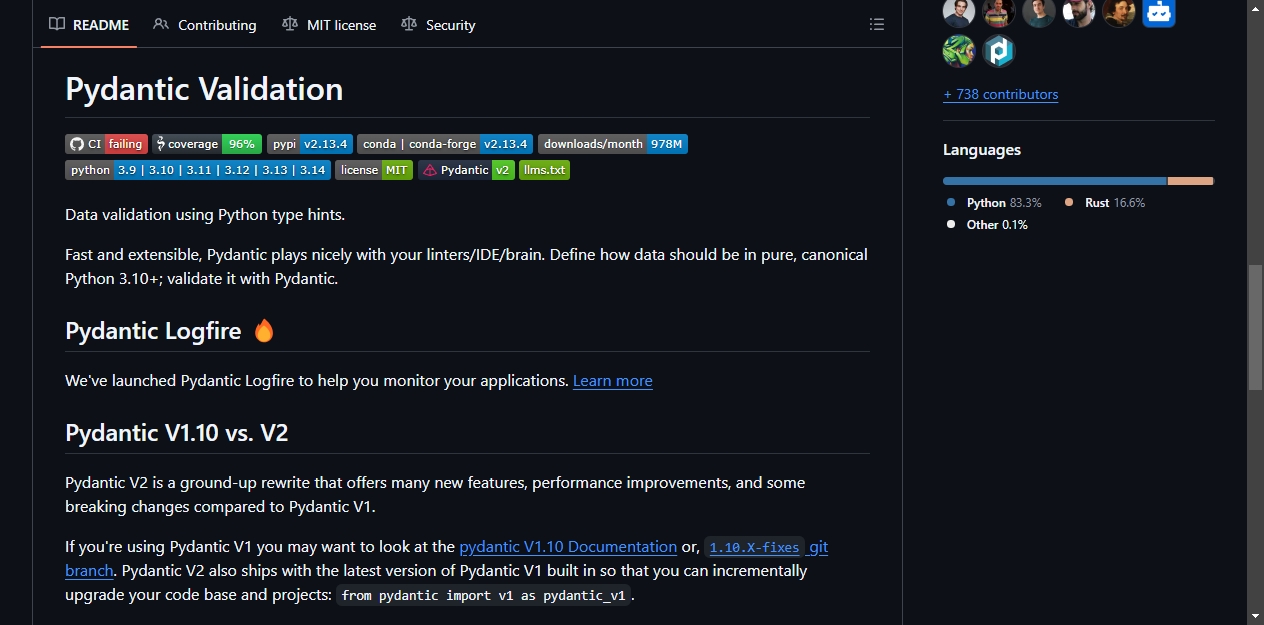This screenshot has height=625, width=1264.
Task: Open the blue bot contributor avatar
Action: 1159,11
